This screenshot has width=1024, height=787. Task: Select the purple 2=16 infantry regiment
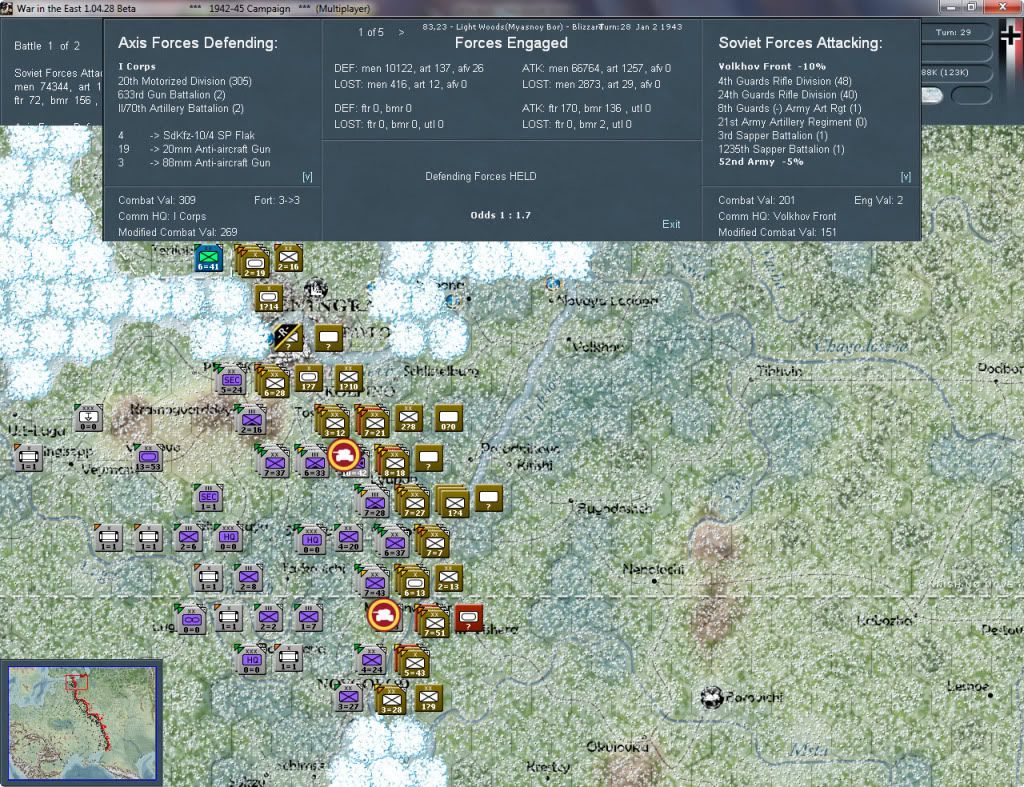(x=251, y=421)
